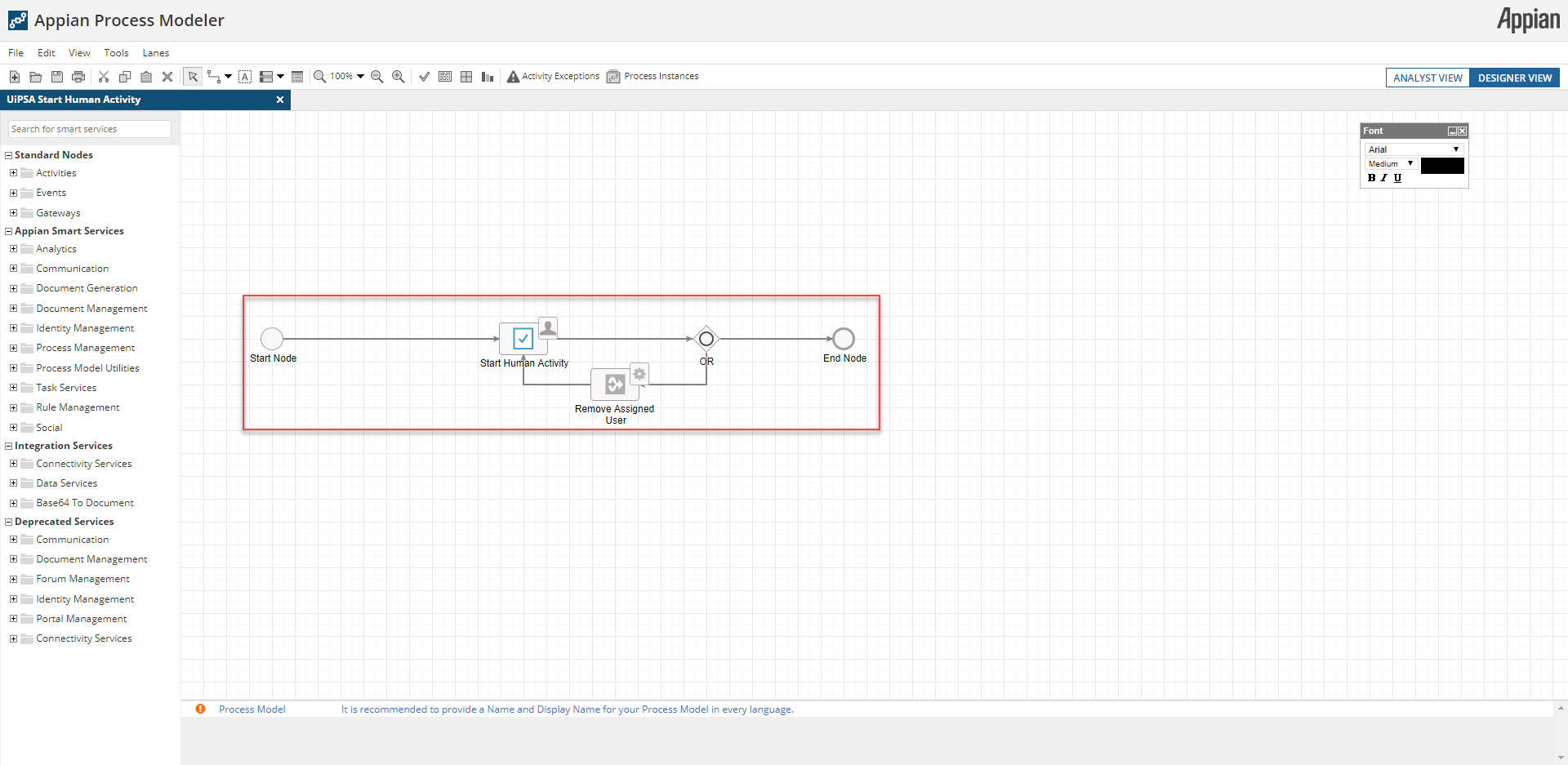Save the process model with floppy icon
The image size is (1568, 765).
(x=57, y=77)
